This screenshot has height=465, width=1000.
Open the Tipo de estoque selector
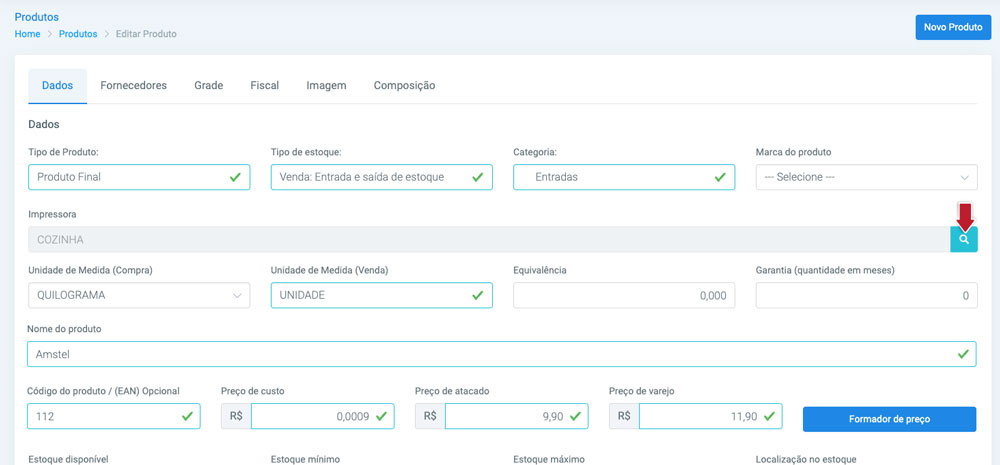point(381,177)
